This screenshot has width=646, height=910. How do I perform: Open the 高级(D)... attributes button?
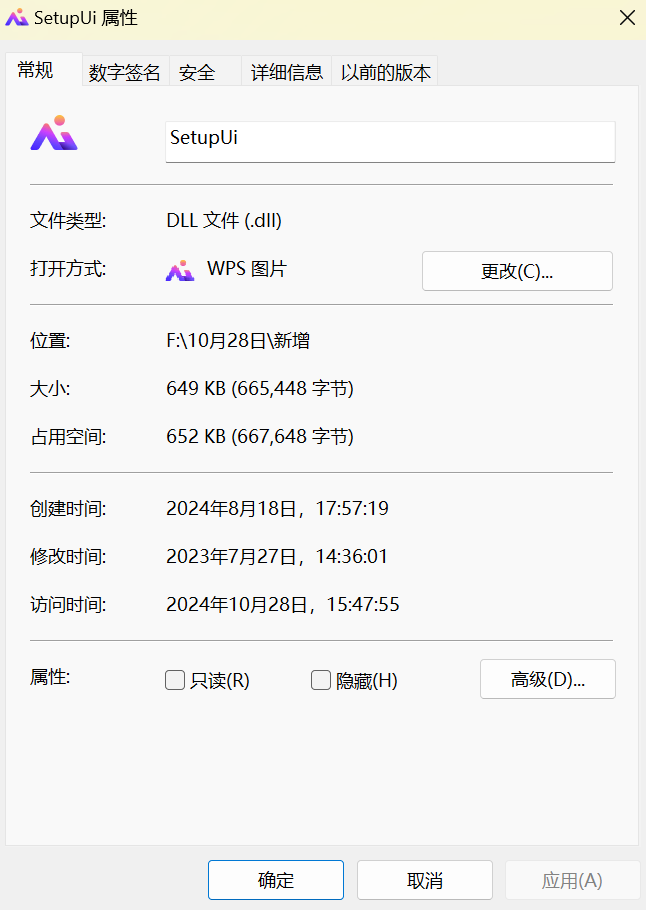tap(547, 679)
